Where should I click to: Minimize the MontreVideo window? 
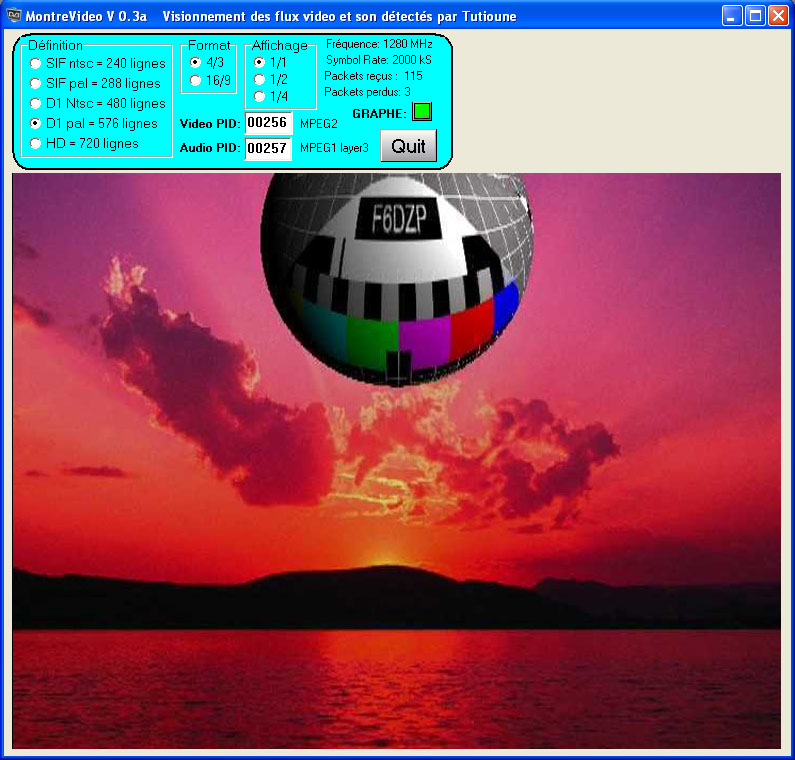pyautogui.click(x=733, y=15)
